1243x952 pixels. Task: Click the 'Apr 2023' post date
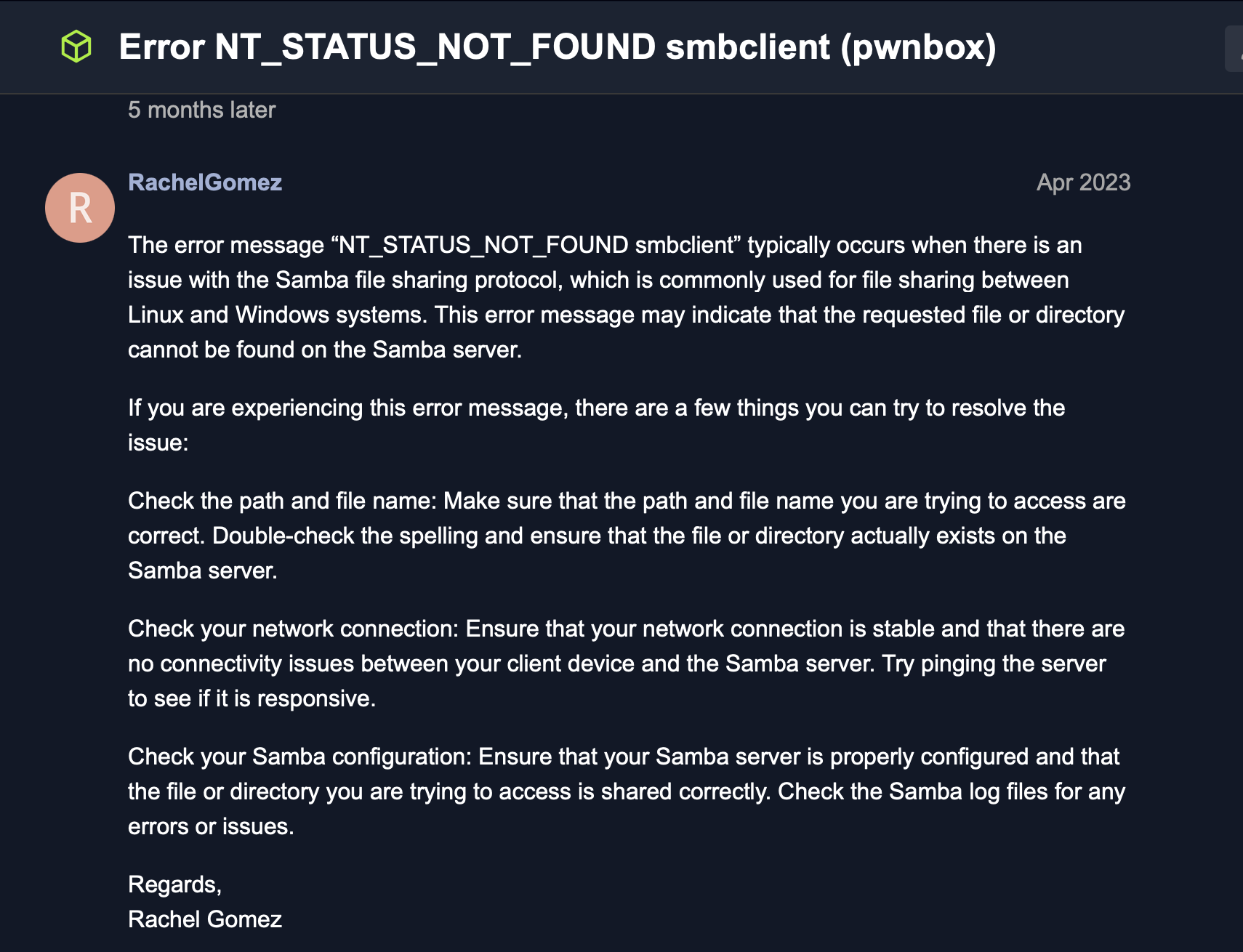tap(1083, 182)
